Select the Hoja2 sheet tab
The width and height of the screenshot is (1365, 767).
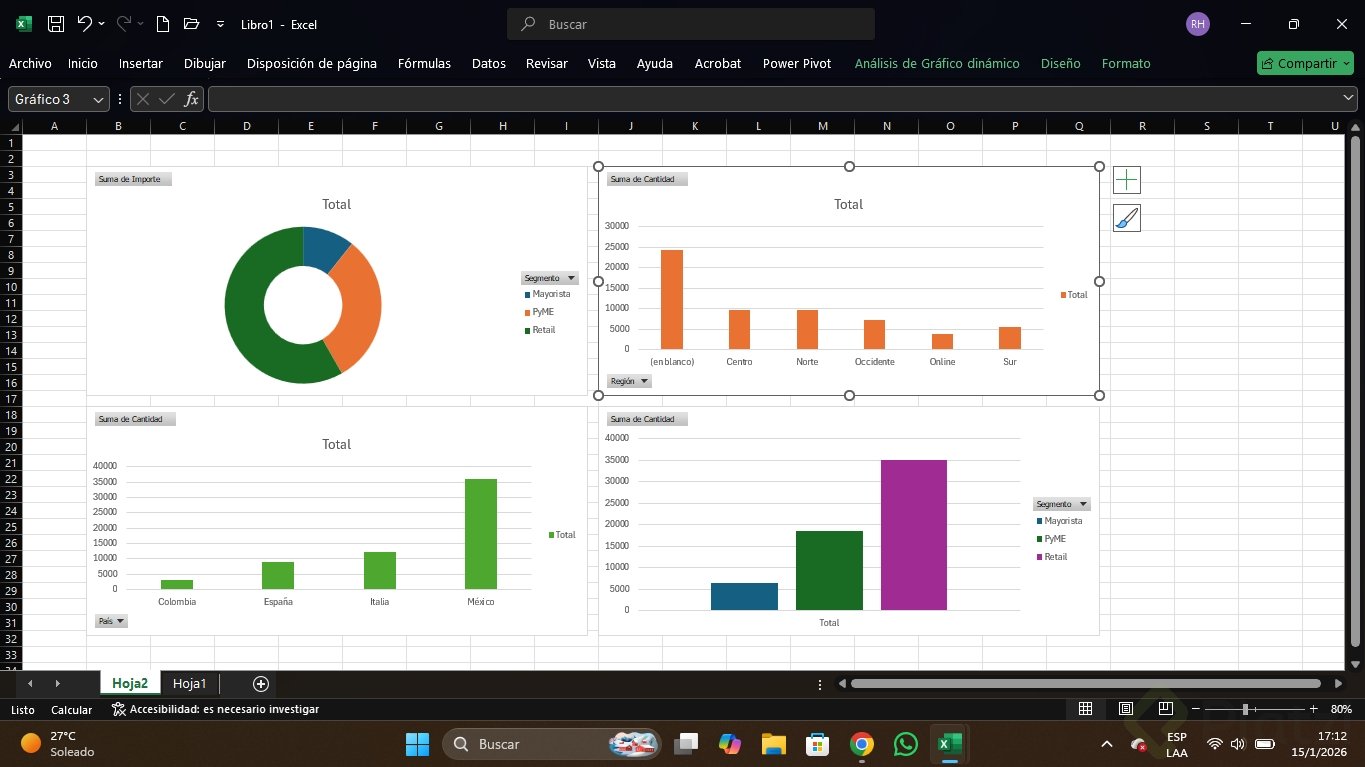tap(130, 684)
